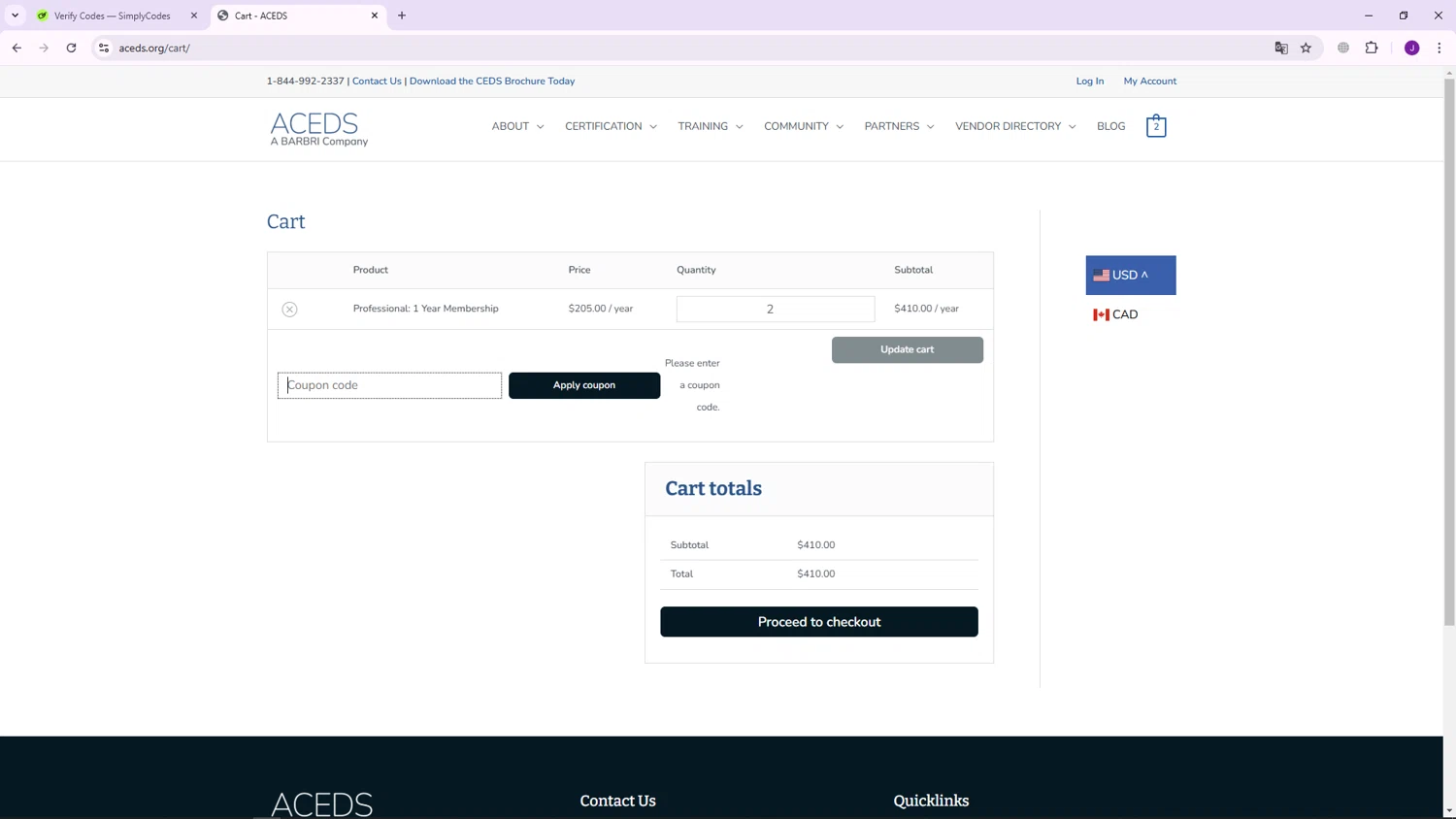Click the globe icon in toolbar
This screenshot has width=1456, height=819.
[1343, 48]
